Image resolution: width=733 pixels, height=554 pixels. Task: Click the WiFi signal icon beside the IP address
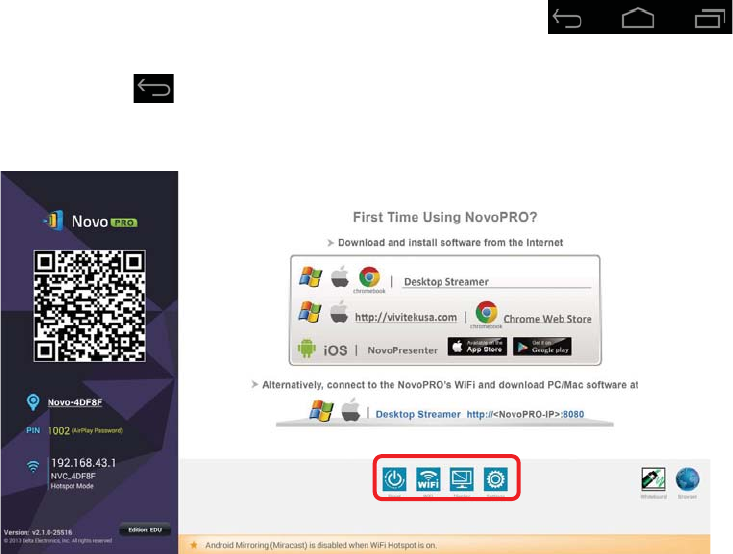point(33,467)
